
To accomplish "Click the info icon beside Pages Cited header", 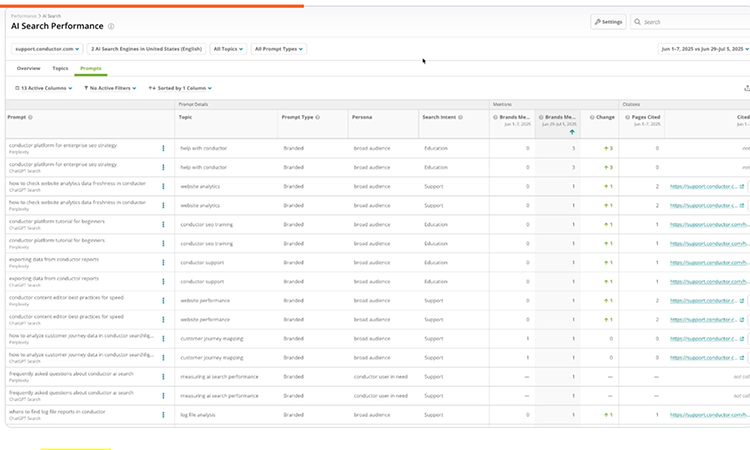I will click(628, 117).
